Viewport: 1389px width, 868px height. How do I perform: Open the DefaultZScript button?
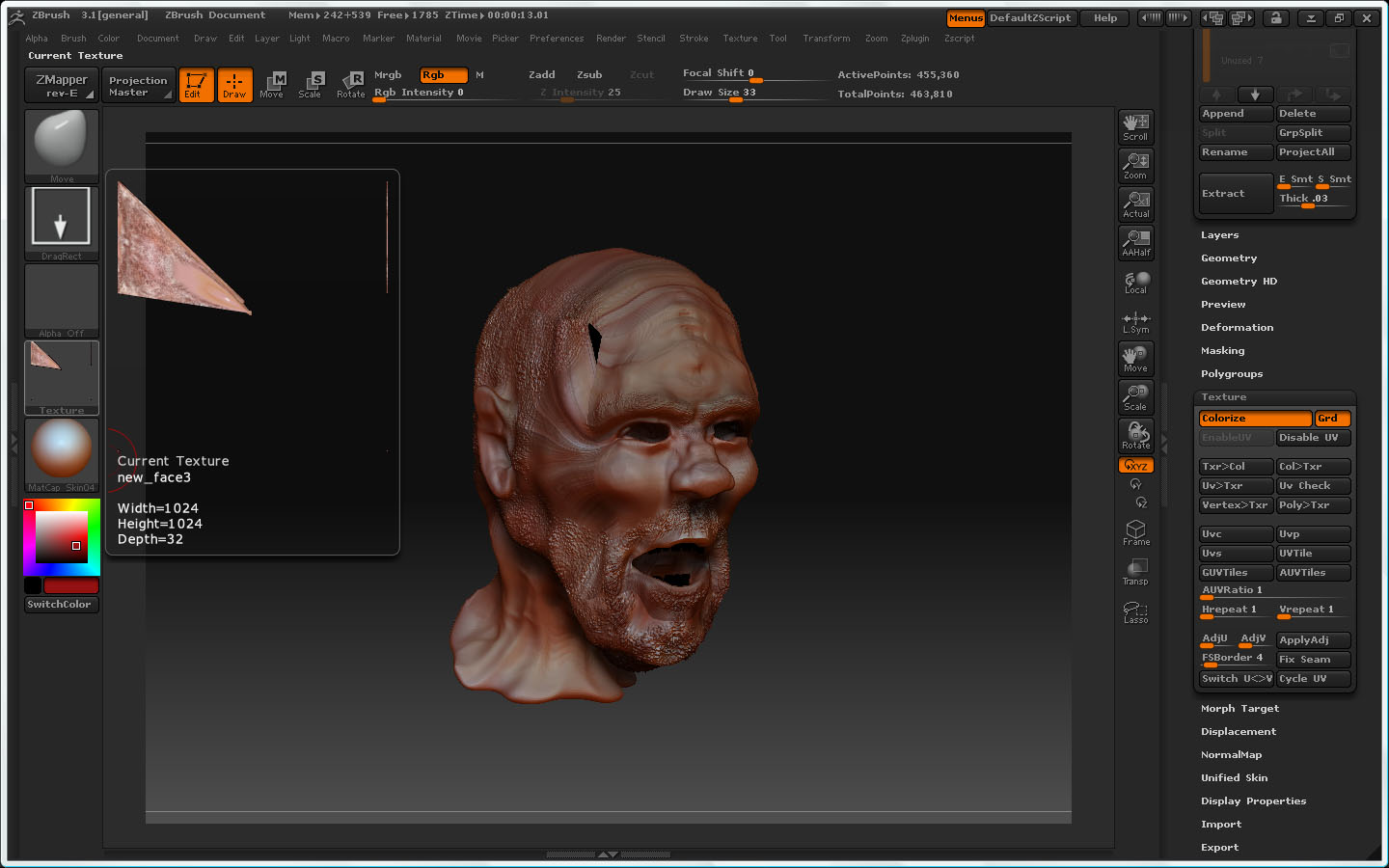point(1031,18)
